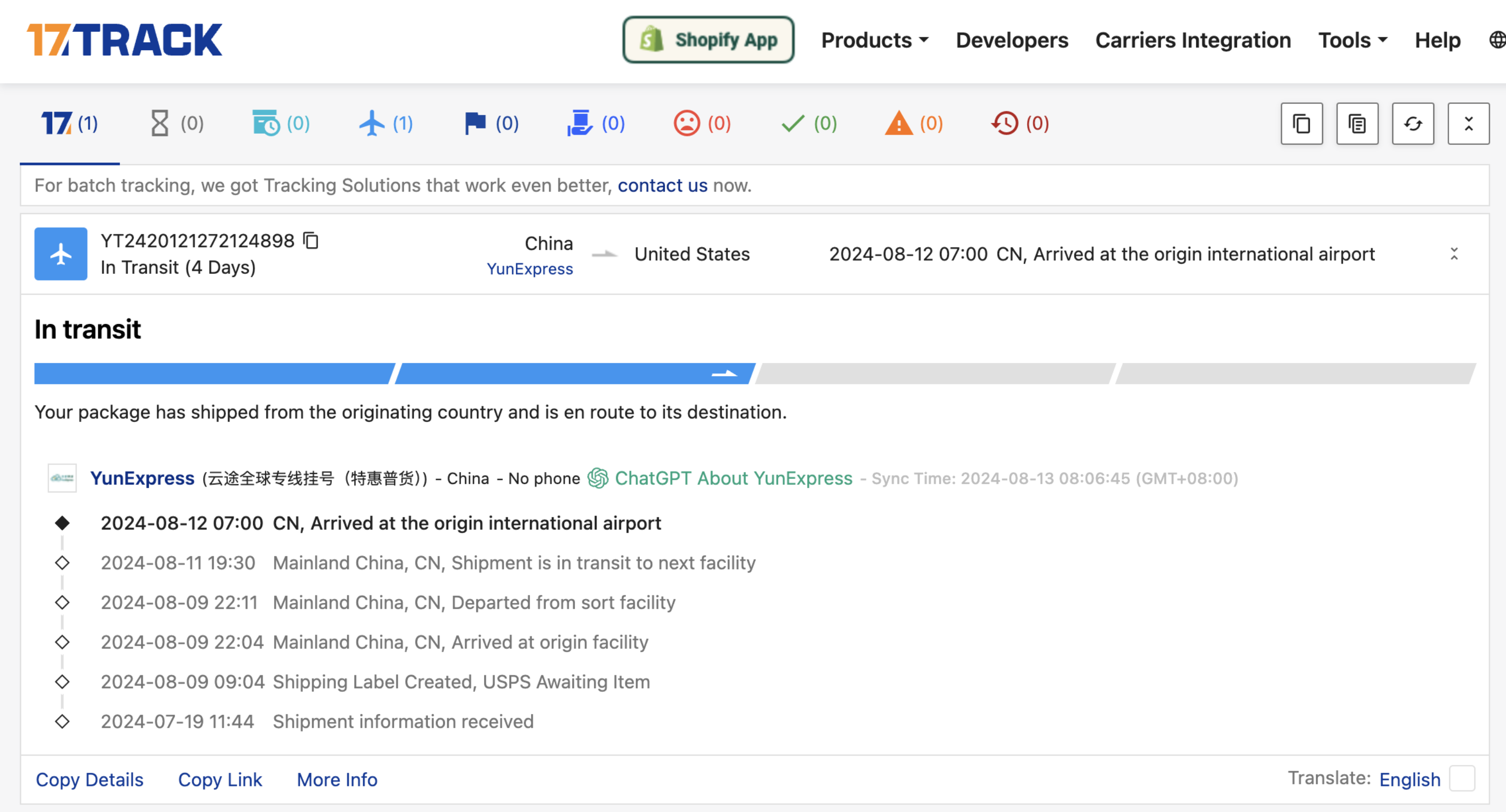Click the filled diamond marker for 2024-08-12 event
The height and width of the screenshot is (812, 1506).
pyautogui.click(x=62, y=523)
